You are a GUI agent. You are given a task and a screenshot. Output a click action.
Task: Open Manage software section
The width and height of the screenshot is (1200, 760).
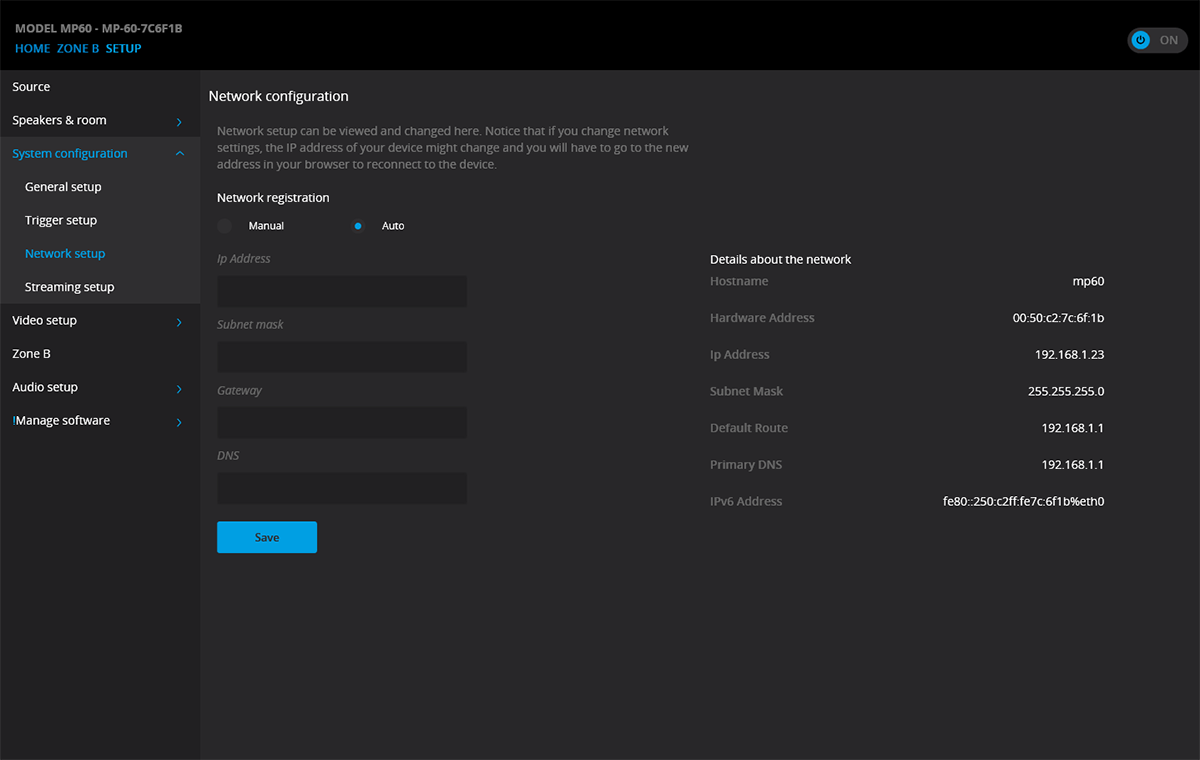(100, 421)
